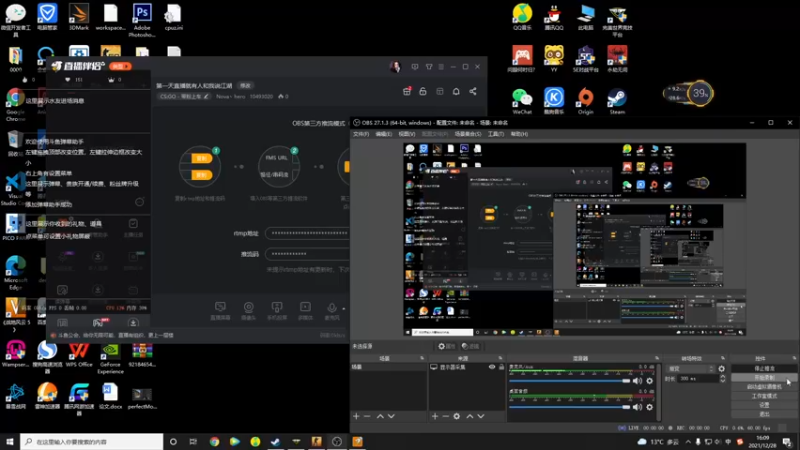Click the 滤镜 filters button above the Sources panel
This screenshot has height=450, width=800.
471,346
